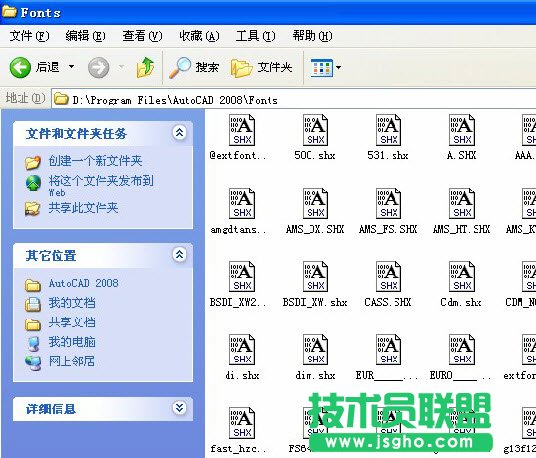
Task: Collapse the 文件和文件夹任务 panel
Action: (x=179, y=133)
